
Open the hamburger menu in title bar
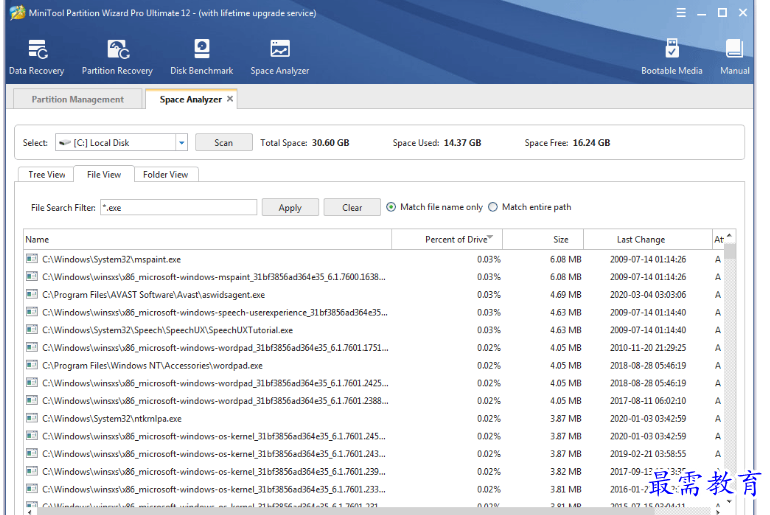[x=681, y=13]
